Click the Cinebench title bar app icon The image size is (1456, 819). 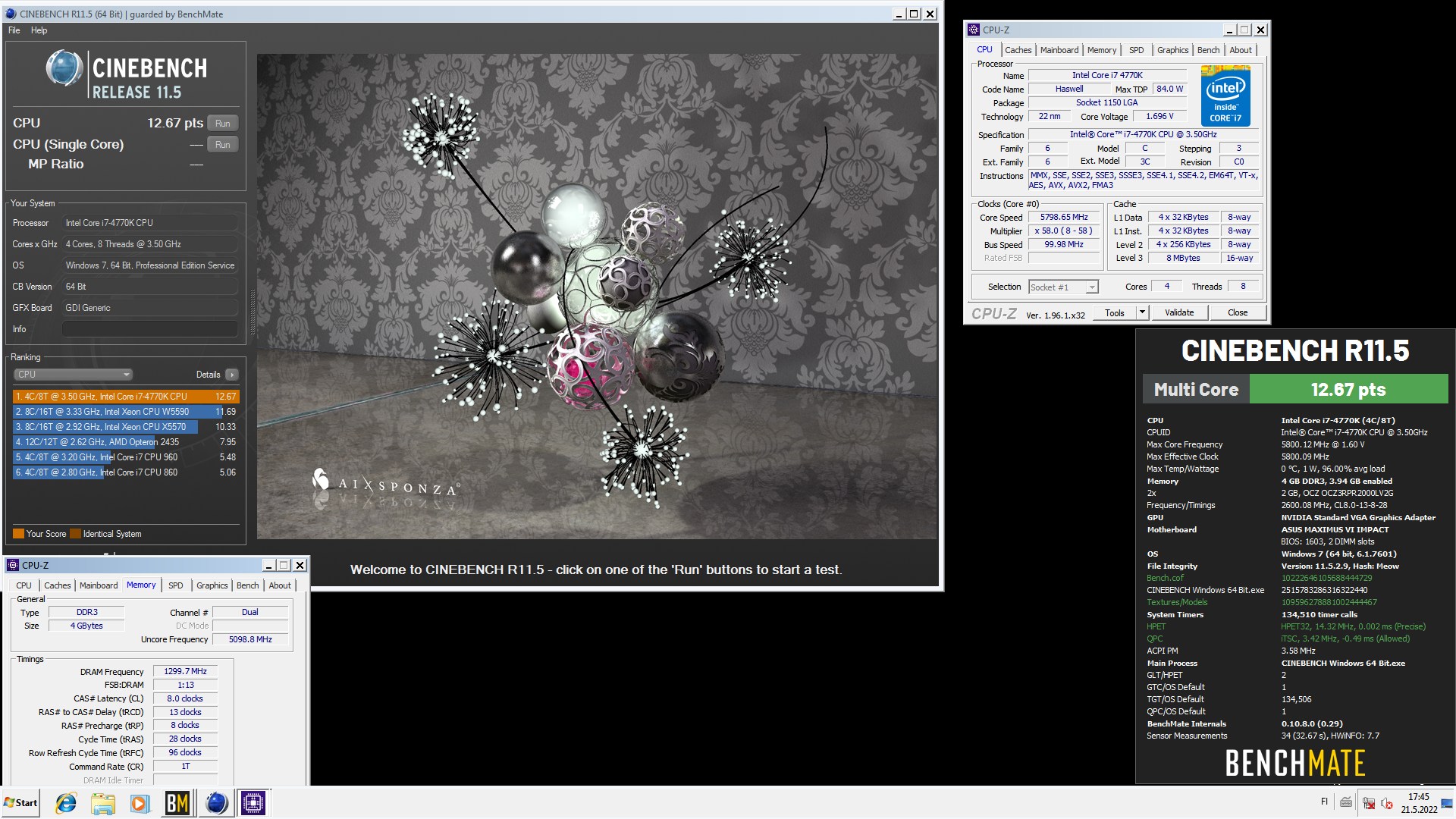11,14
